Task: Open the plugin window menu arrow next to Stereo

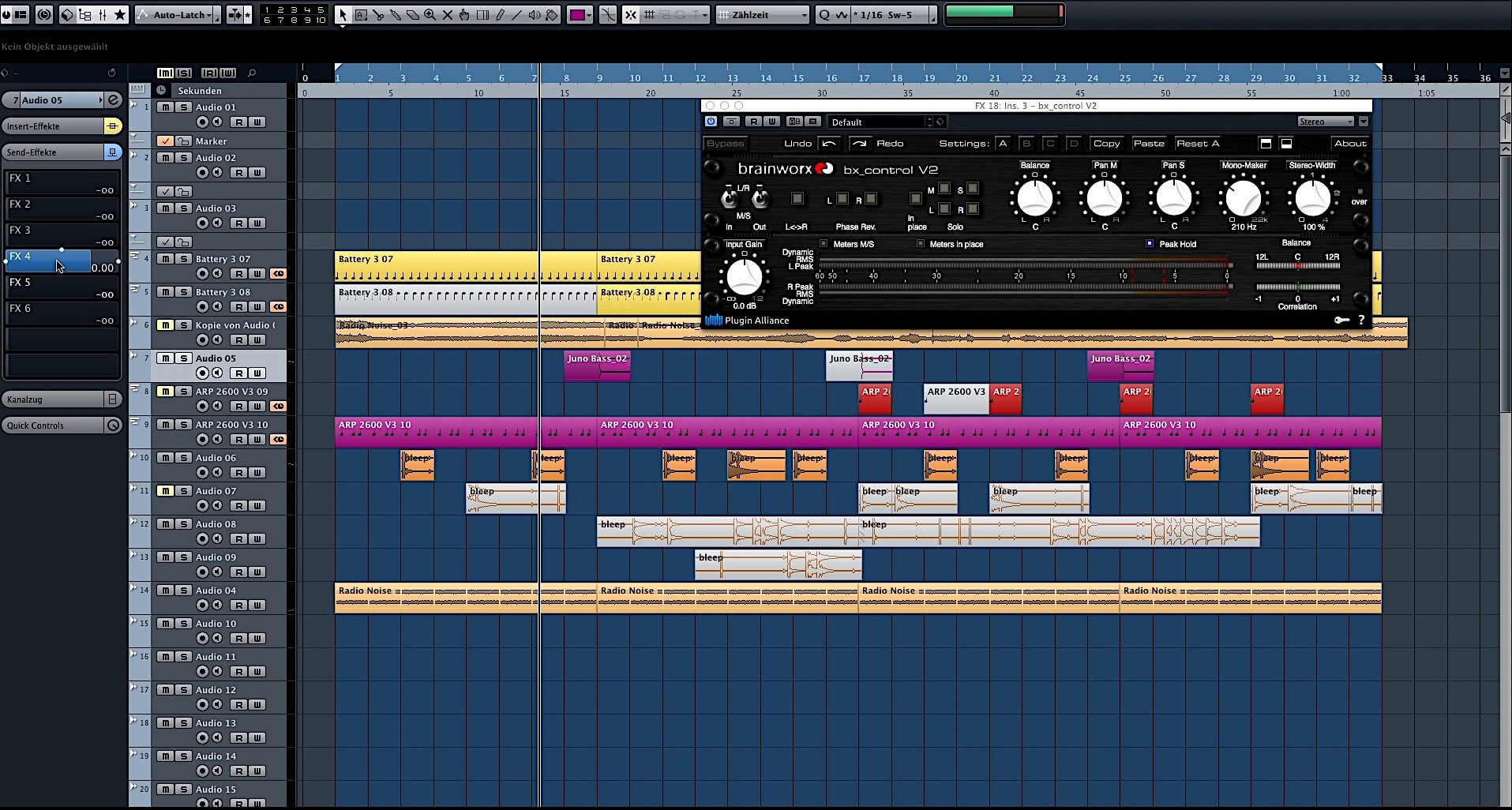Action: tap(1364, 121)
